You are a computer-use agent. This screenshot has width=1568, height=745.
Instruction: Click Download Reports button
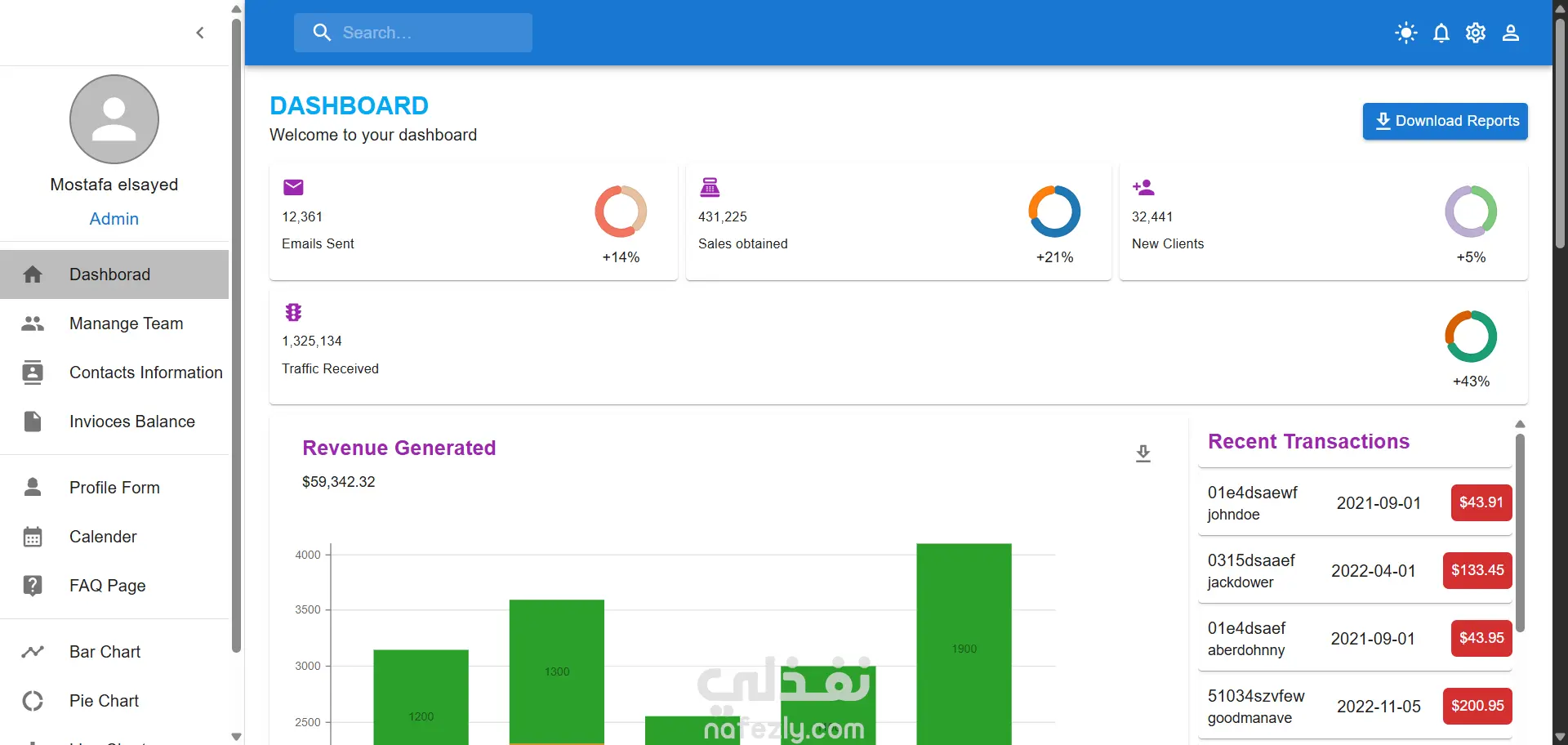(x=1445, y=121)
